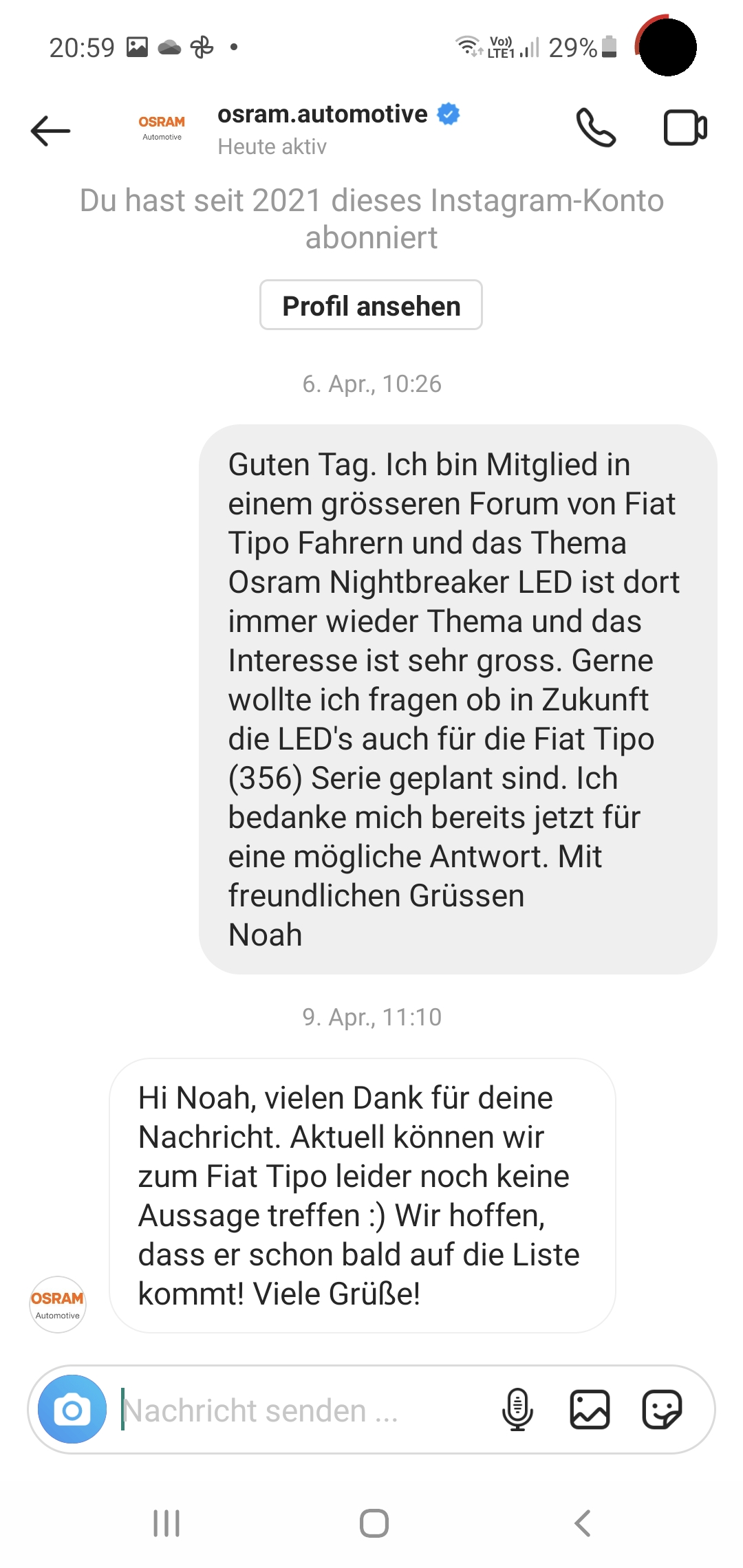Open the sticker picker icon
The height and width of the screenshot is (1568, 743).
tap(662, 1409)
